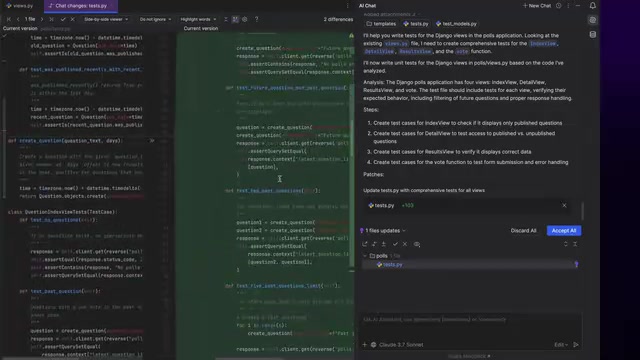The width and height of the screenshot is (640, 360).
Task: Open Do not ignore dropdown
Action: point(155,19)
